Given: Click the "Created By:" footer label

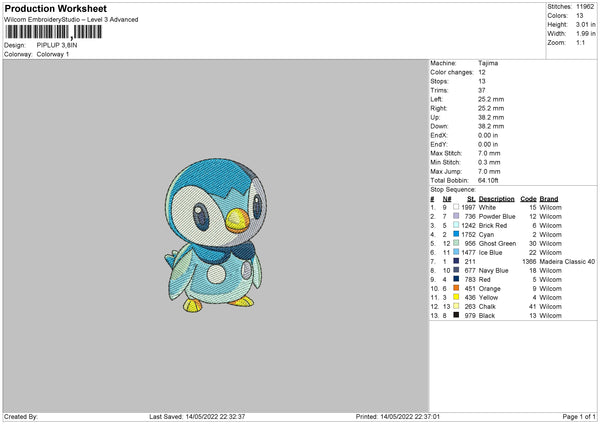Looking at the screenshot, I should click(x=21, y=417).
